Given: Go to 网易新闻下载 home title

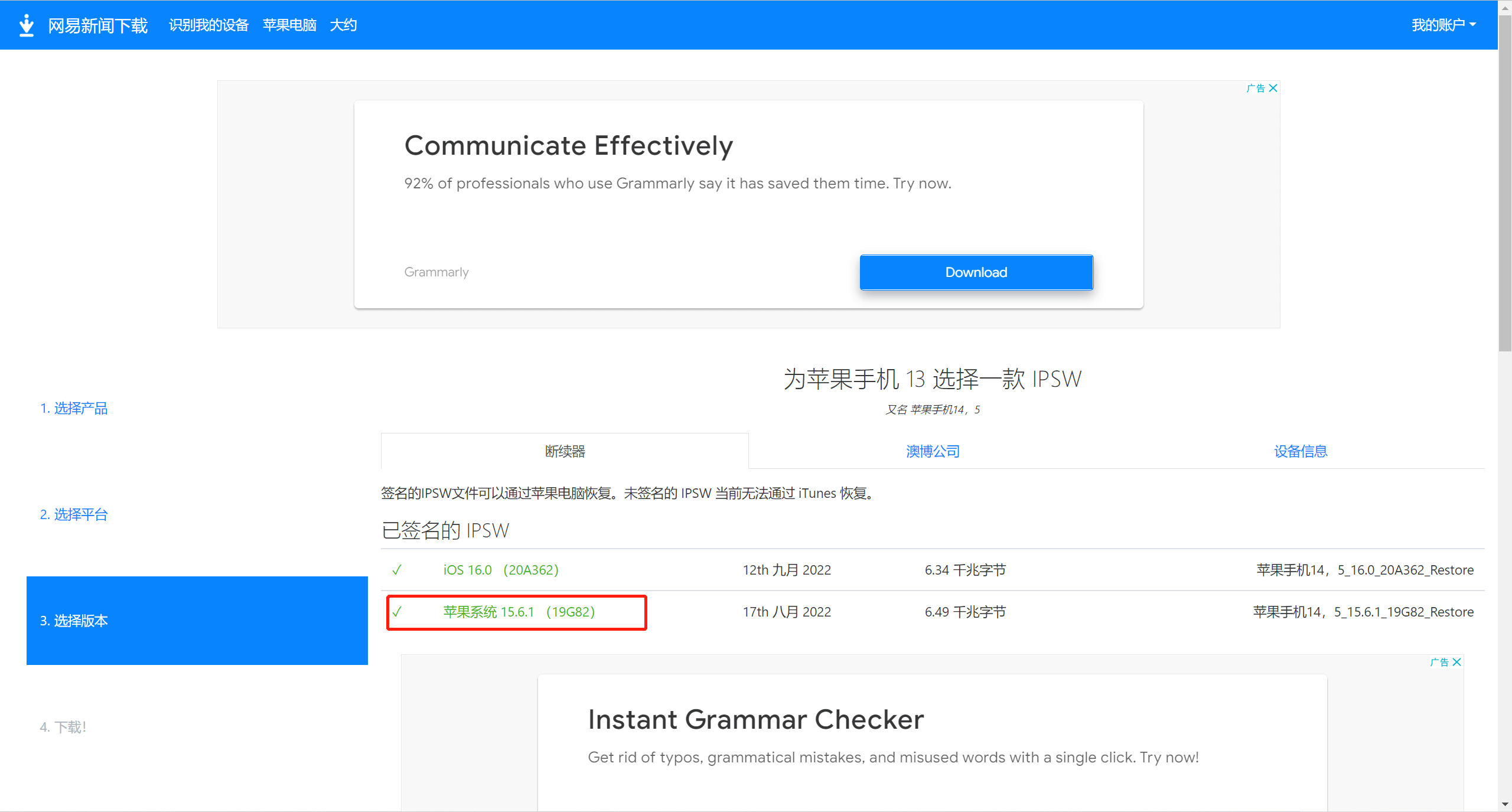Looking at the screenshot, I should click(x=98, y=25).
